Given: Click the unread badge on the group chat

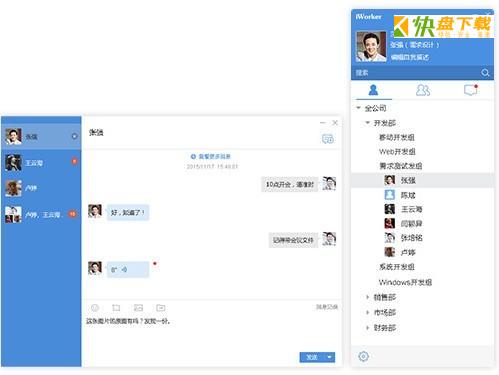Looking at the screenshot, I should [x=72, y=214].
